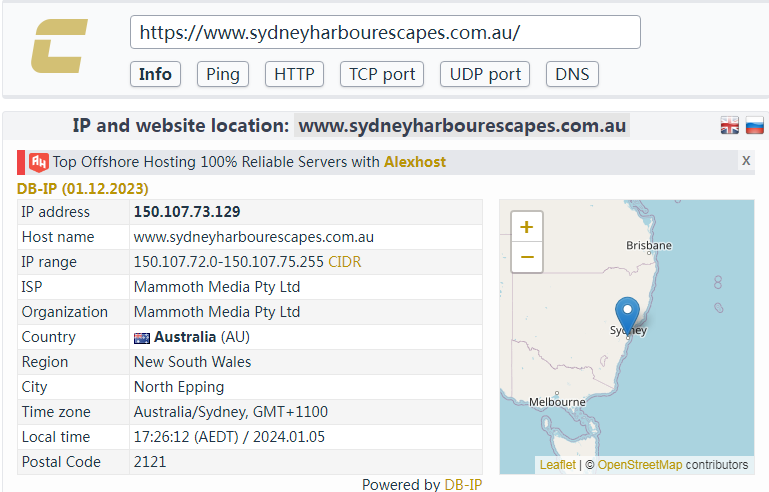
Task: Click the "IP range" row label
Action: coord(49,262)
